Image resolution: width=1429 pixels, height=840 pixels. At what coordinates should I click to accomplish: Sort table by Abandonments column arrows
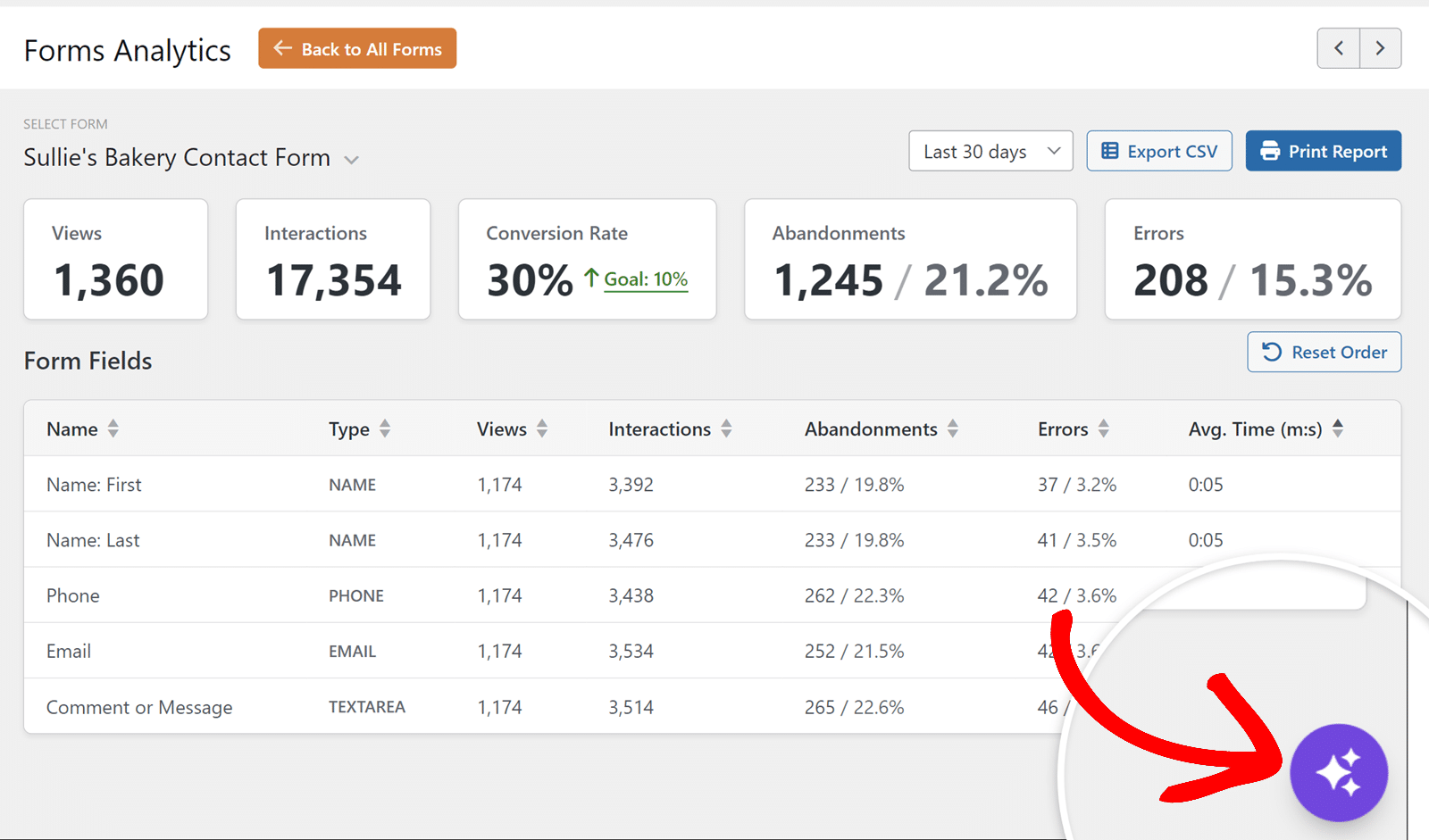(x=953, y=428)
